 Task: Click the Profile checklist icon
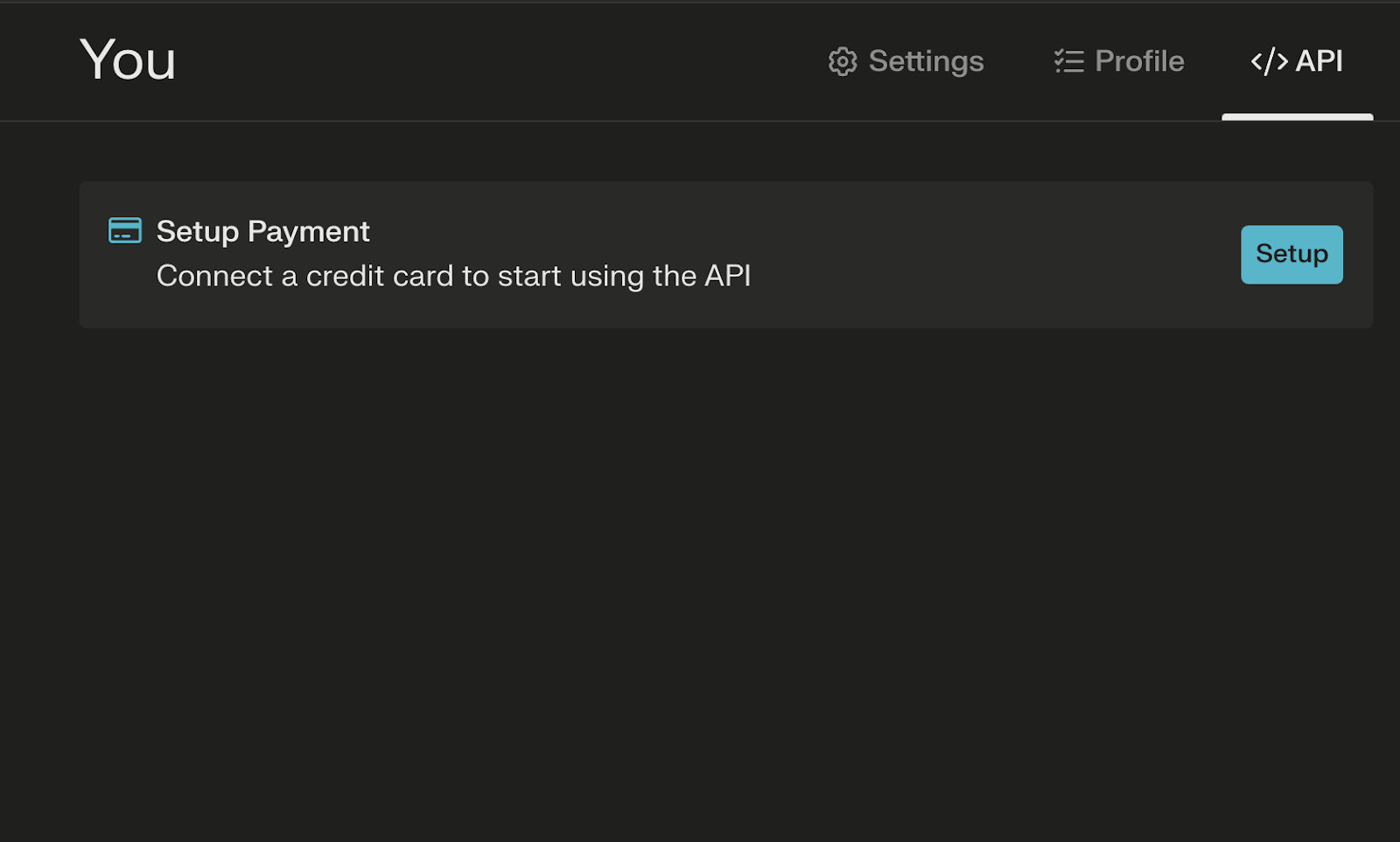tap(1068, 61)
